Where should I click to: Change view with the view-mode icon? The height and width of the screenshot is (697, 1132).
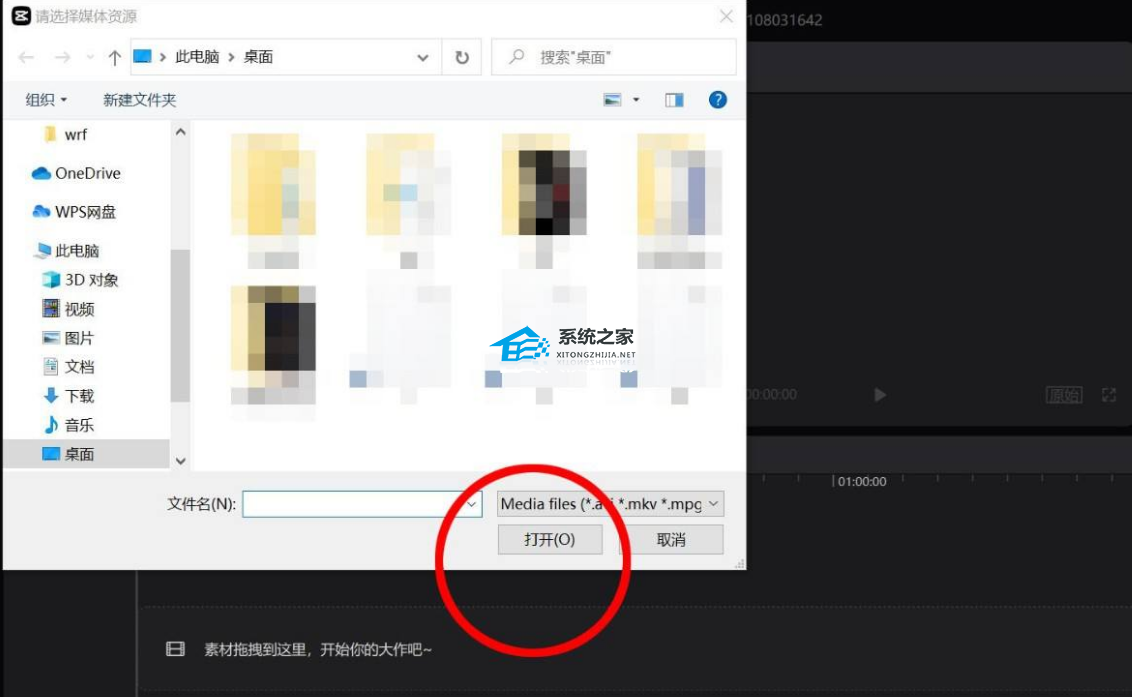pyautogui.click(x=612, y=100)
